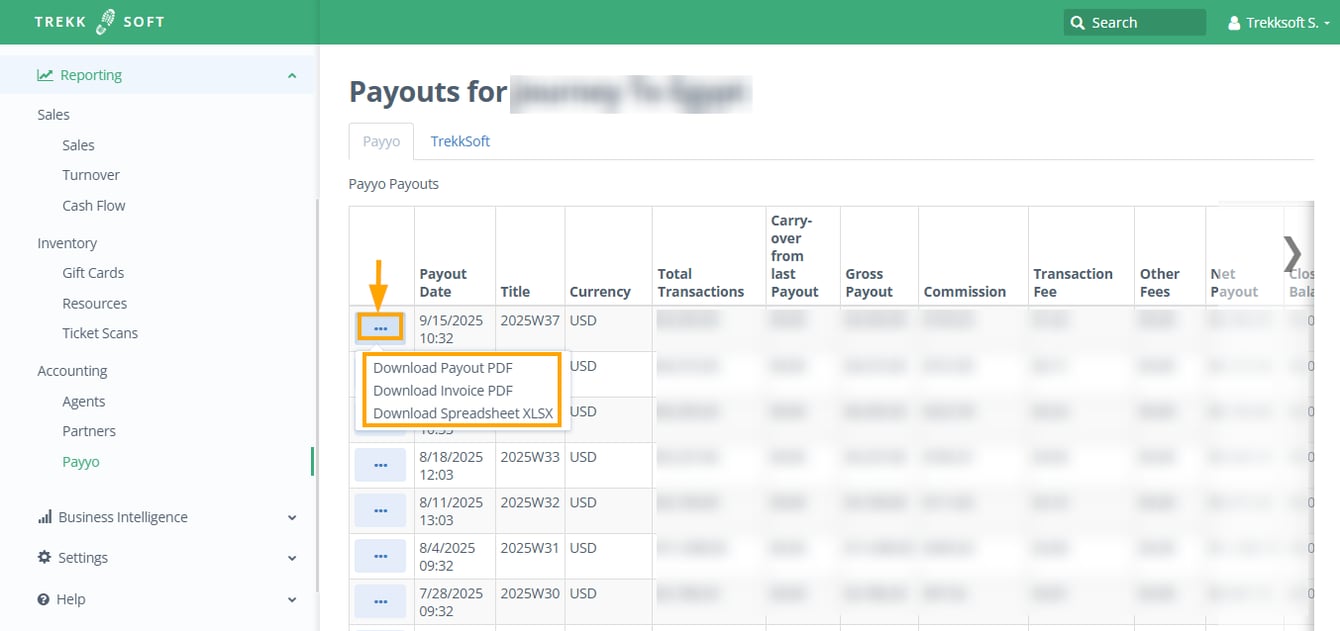Open the Turnover report

point(91,175)
